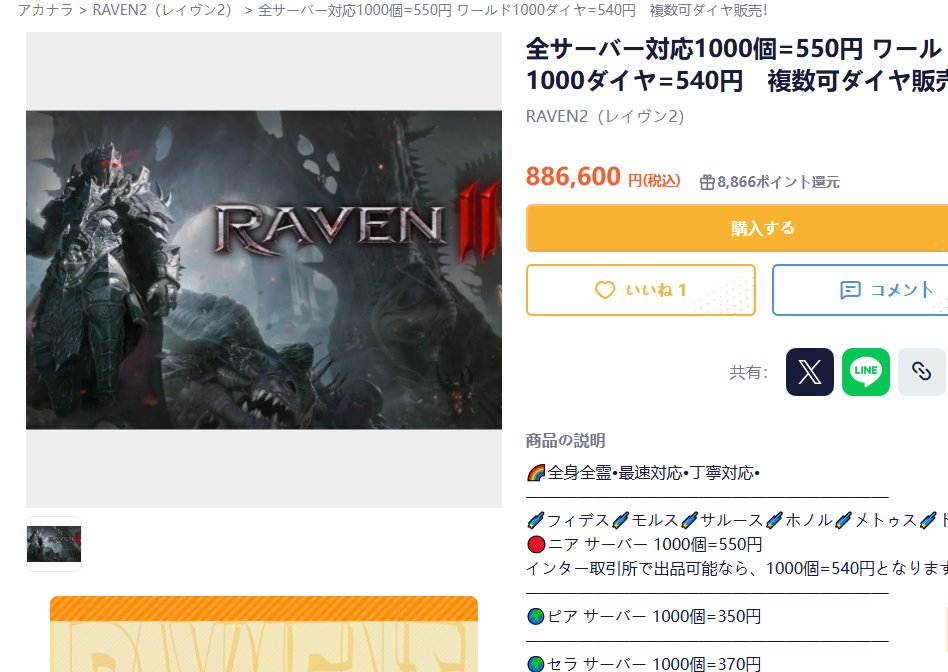This screenshot has width=948, height=672.
Task: Copy the listing link with chain icon
Action: tap(921, 372)
